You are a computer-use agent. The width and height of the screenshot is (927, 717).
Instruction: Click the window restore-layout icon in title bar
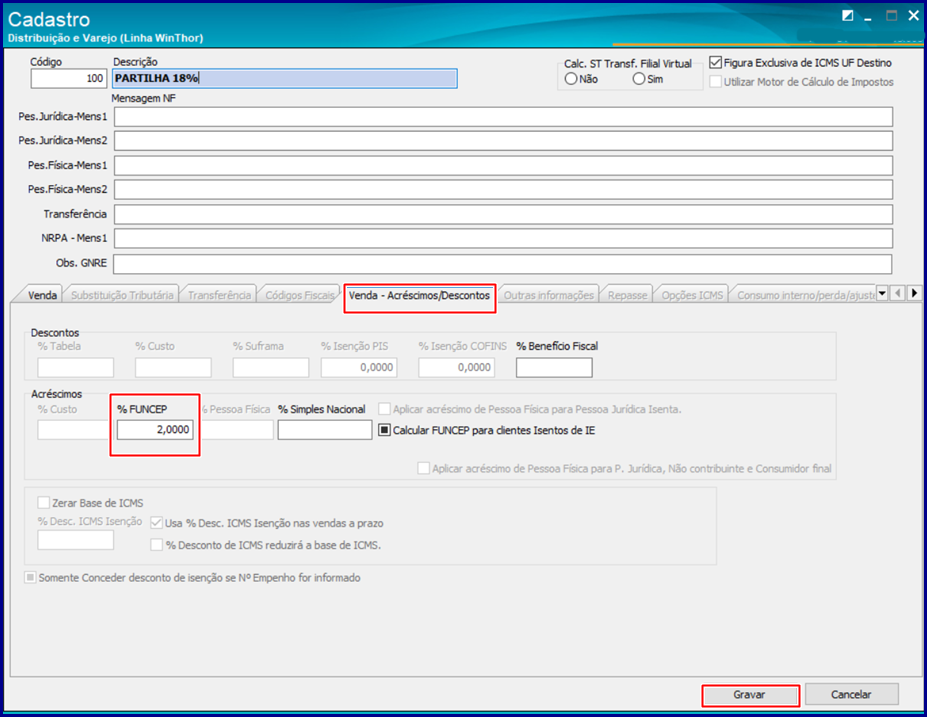847,15
